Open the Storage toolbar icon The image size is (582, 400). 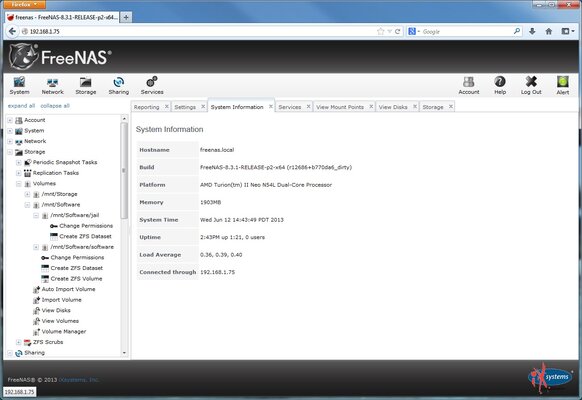coord(86,85)
